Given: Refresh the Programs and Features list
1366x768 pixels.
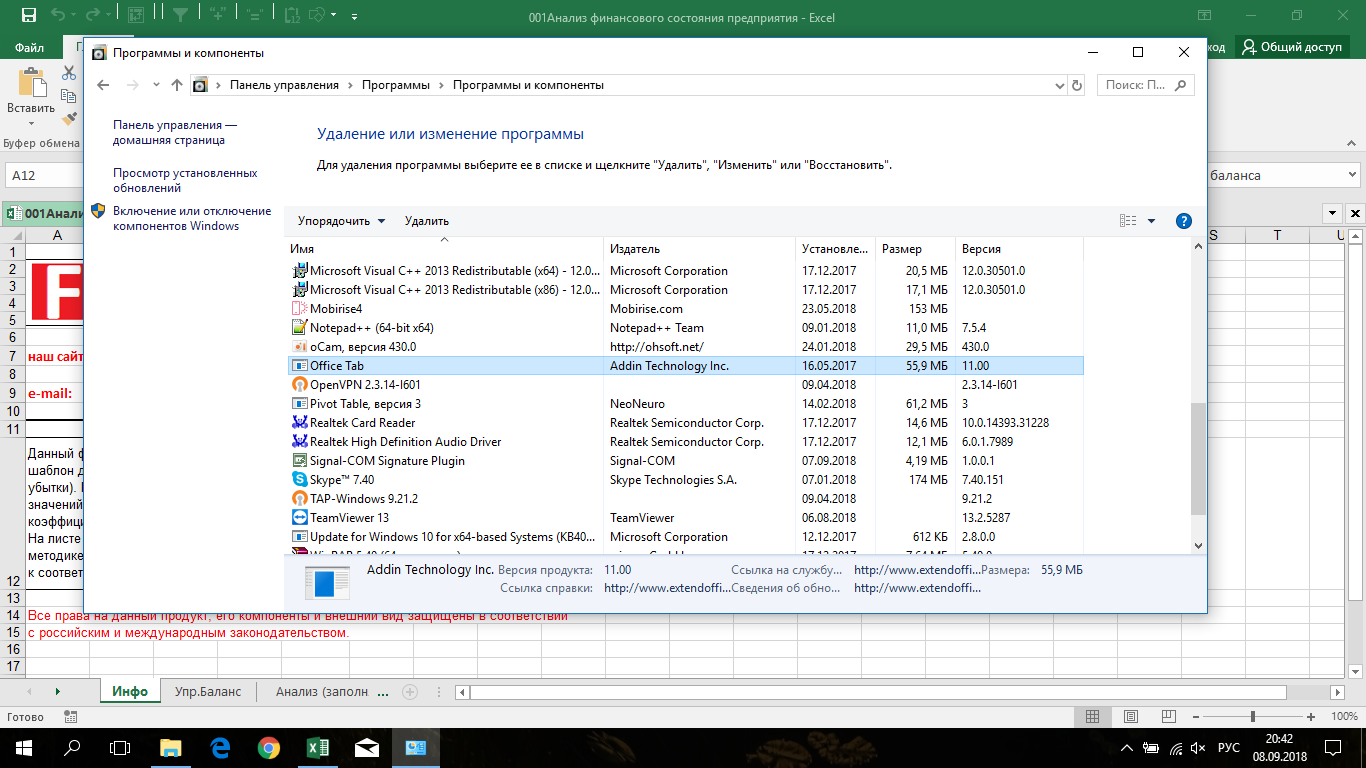Looking at the screenshot, I should point(1077,86).
